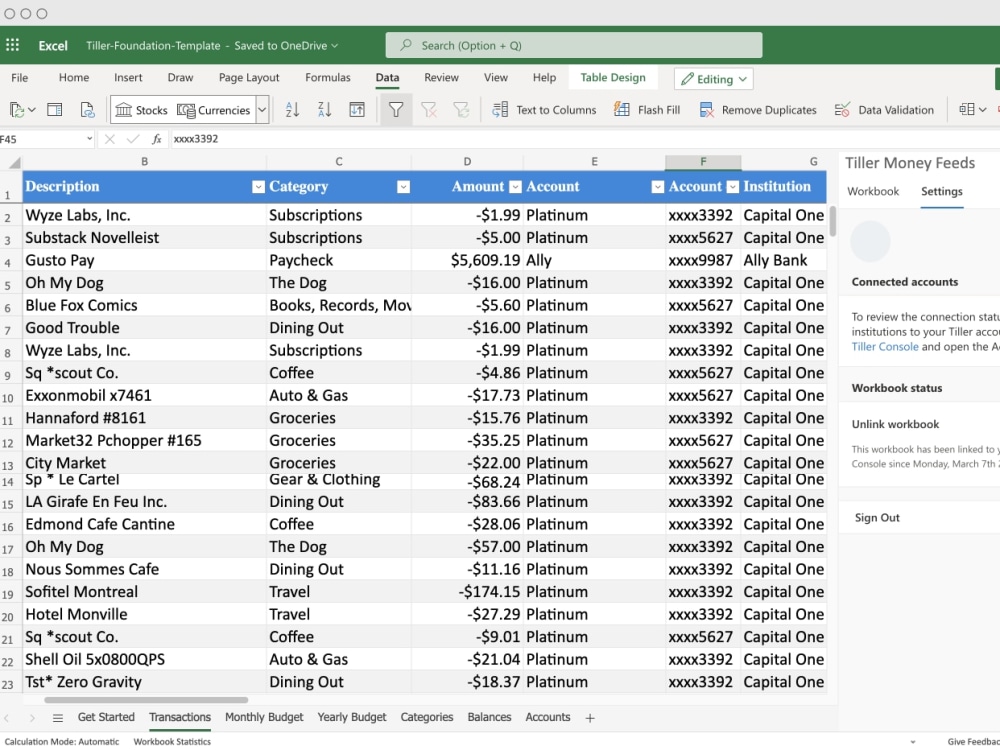
Task: Click the insert function fx icon
Action: click(x=157, y=139)
